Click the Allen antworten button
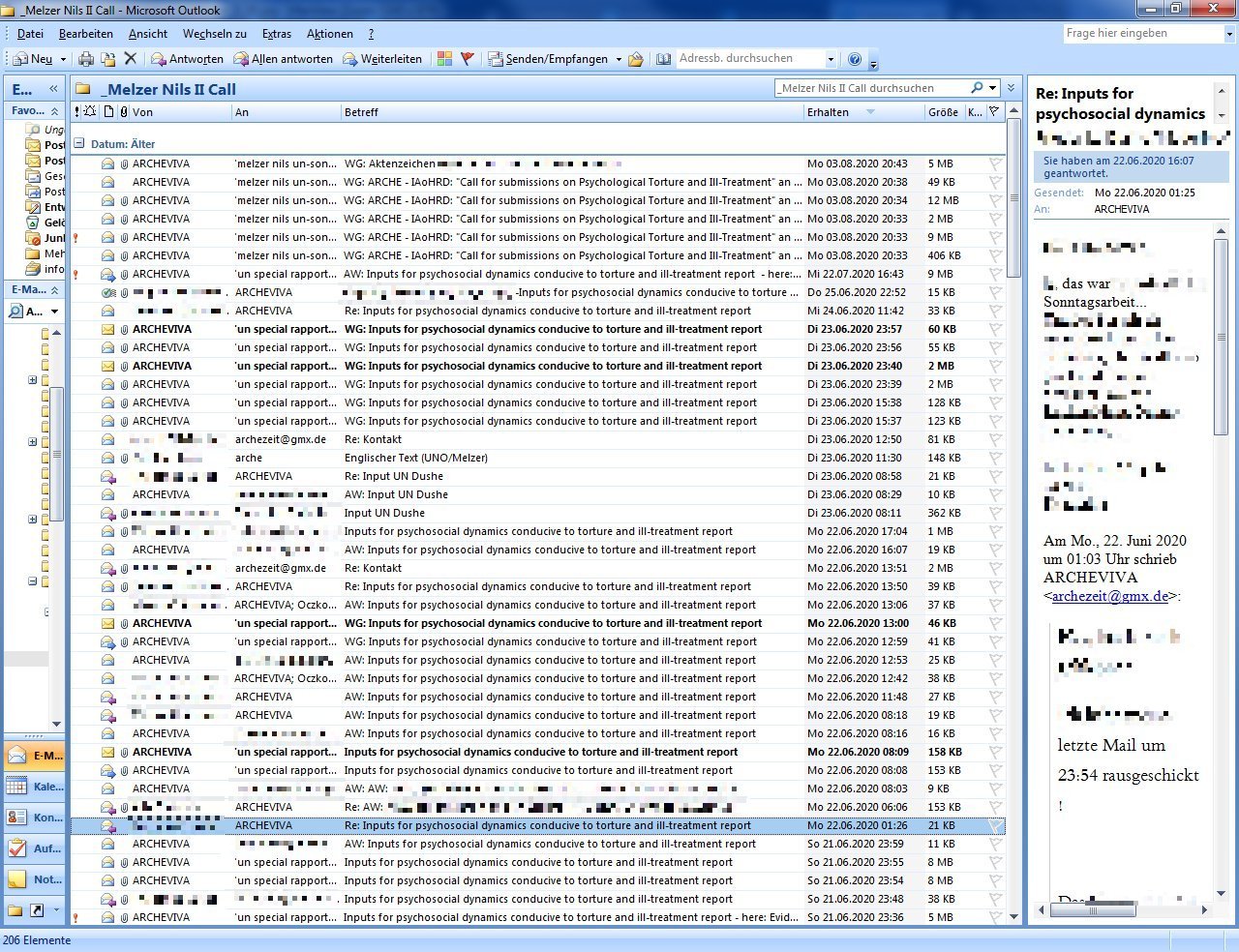This screenshot has height=952, width=1239. coord(283,59)
